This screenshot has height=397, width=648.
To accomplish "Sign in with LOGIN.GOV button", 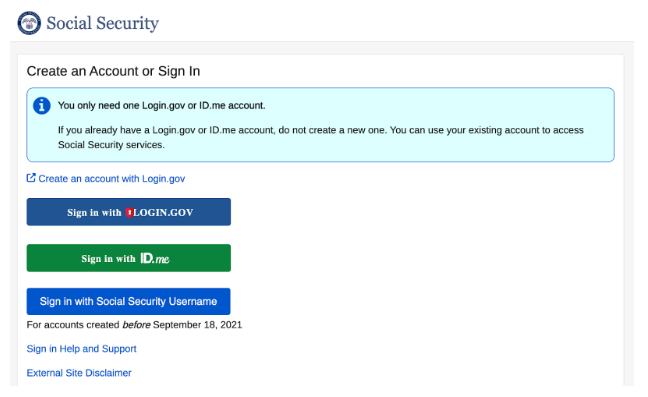I will [129, 212].
